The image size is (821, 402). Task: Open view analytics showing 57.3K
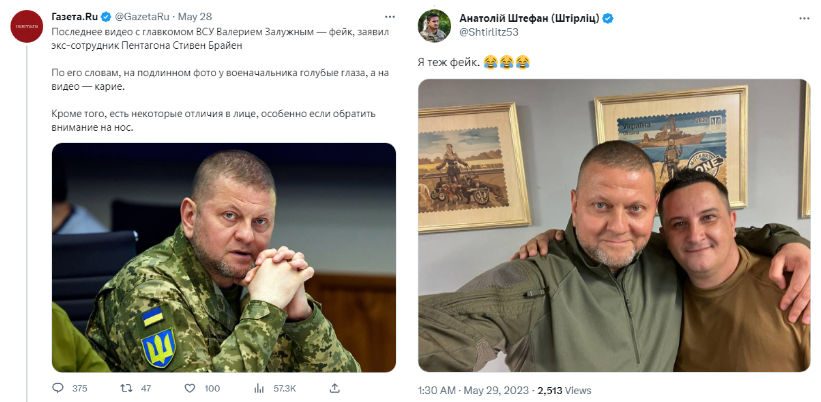(260, 388)
